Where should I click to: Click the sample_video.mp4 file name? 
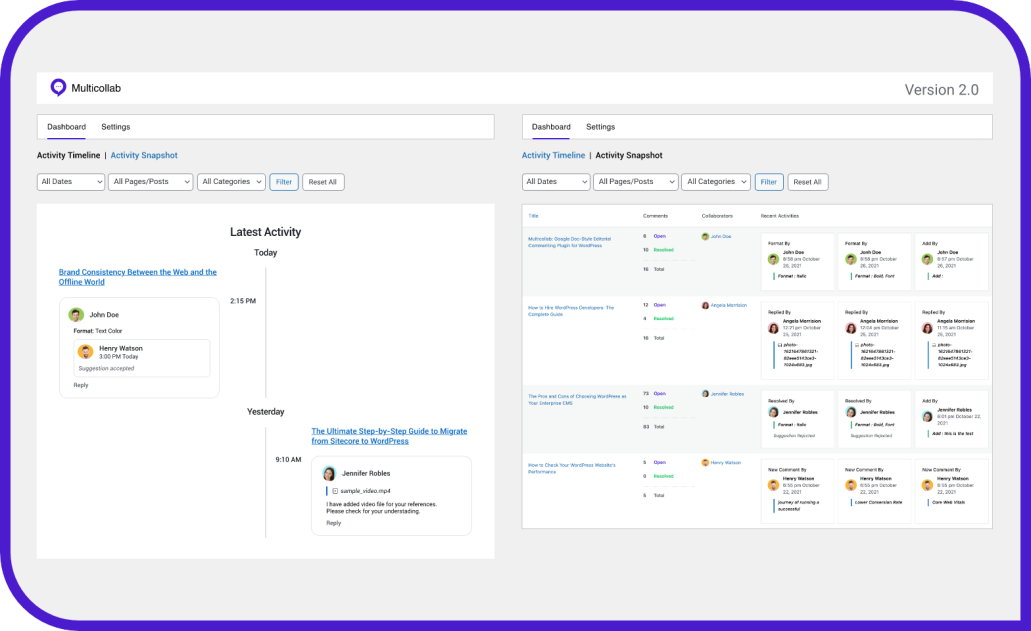[x=366, y=491]
